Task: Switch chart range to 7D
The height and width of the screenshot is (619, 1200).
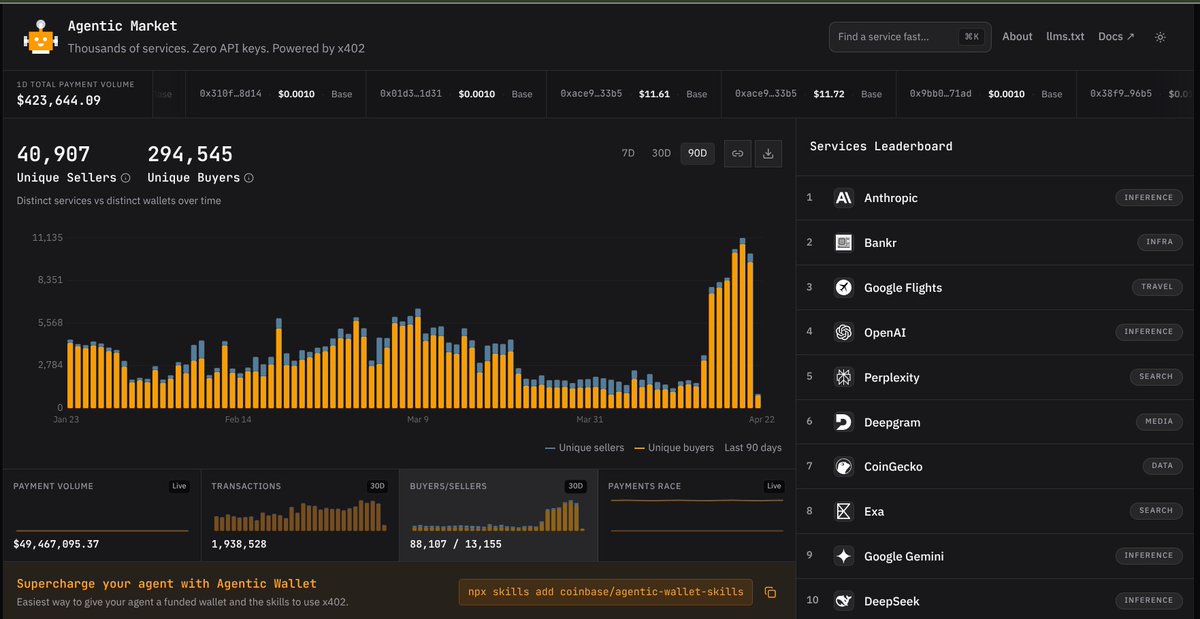Action: point(628,154)
